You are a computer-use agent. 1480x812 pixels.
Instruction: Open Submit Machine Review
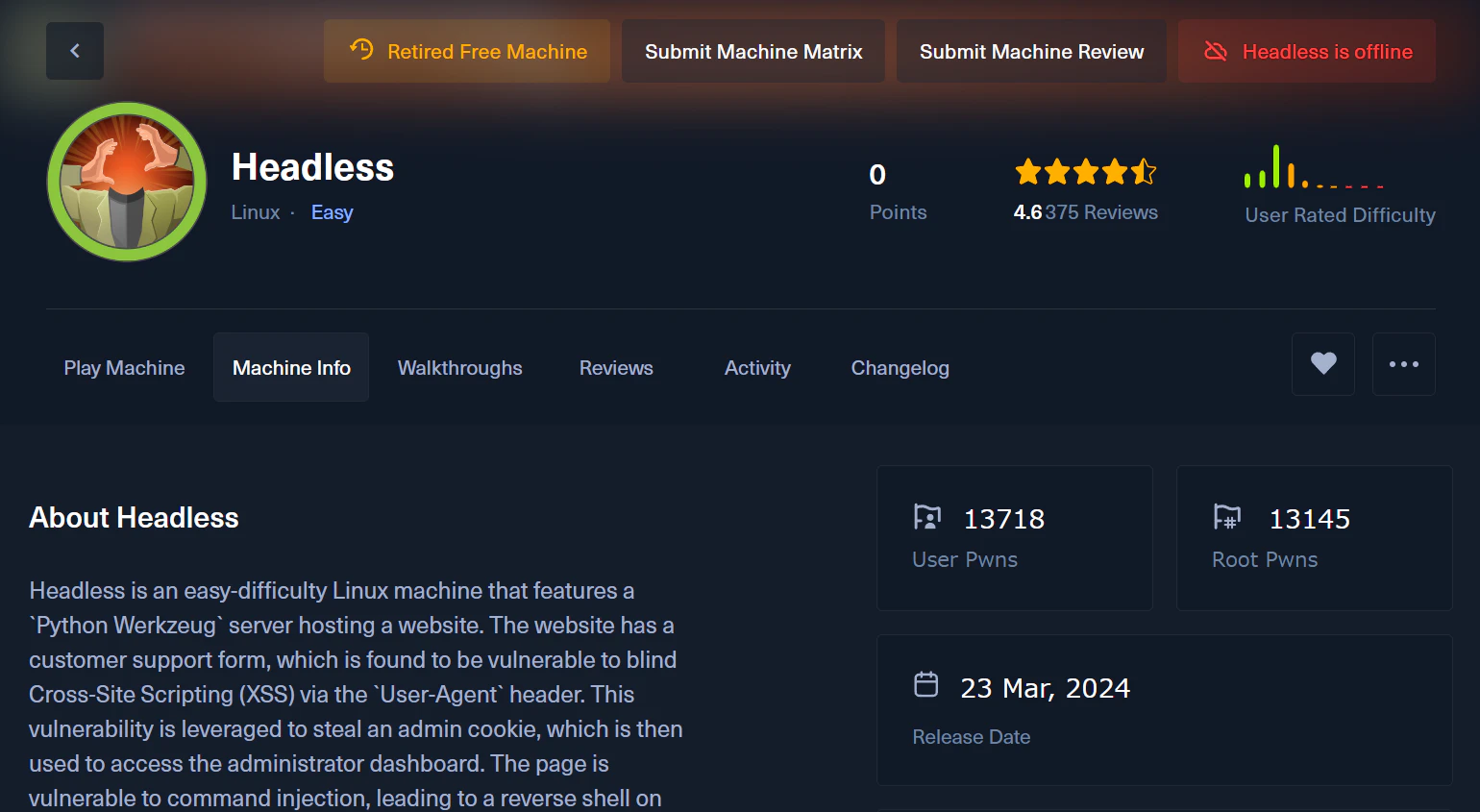pos(1031,51)
